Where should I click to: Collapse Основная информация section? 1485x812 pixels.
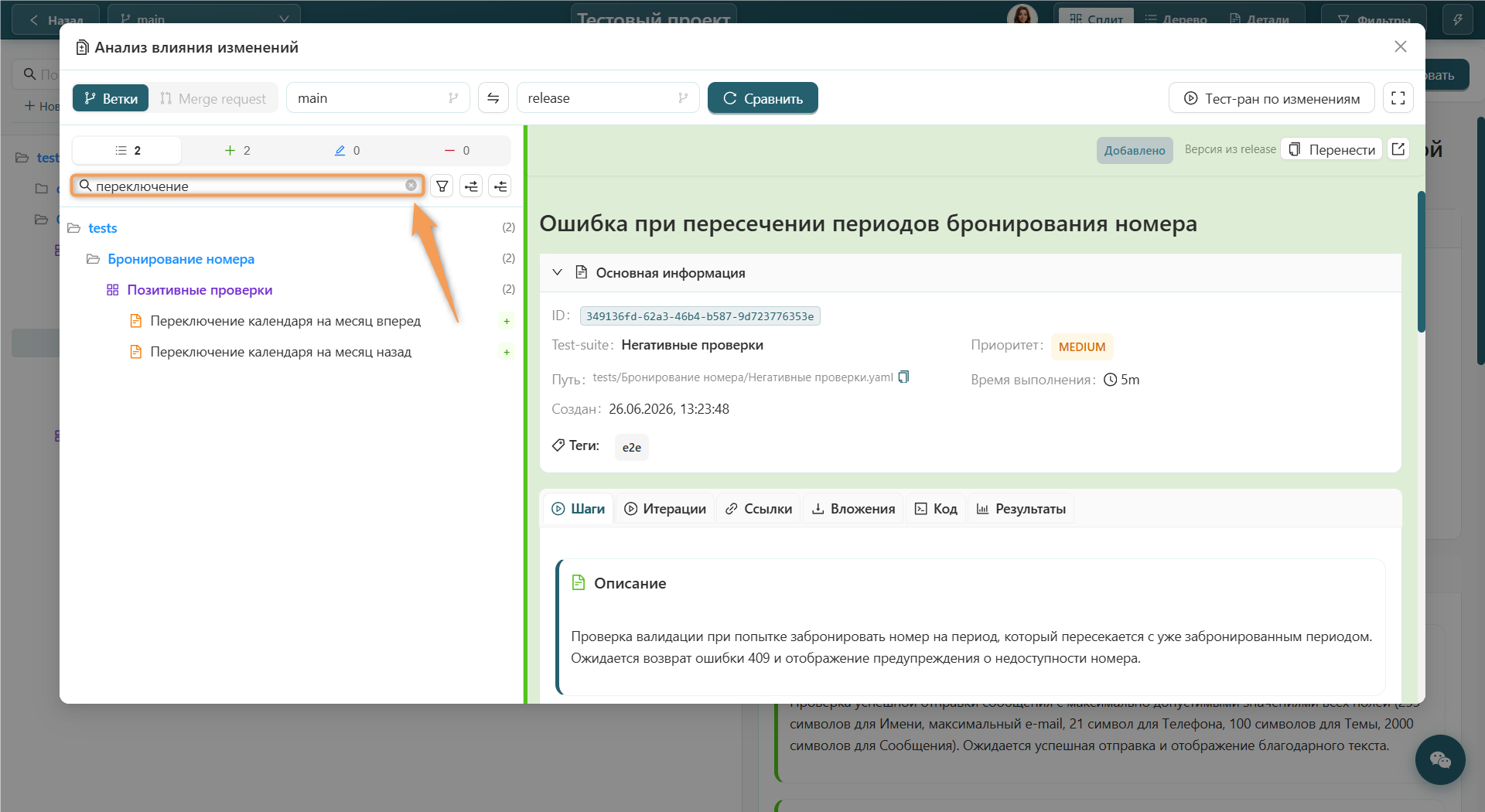pyautogui.click(x=557, y=272)
